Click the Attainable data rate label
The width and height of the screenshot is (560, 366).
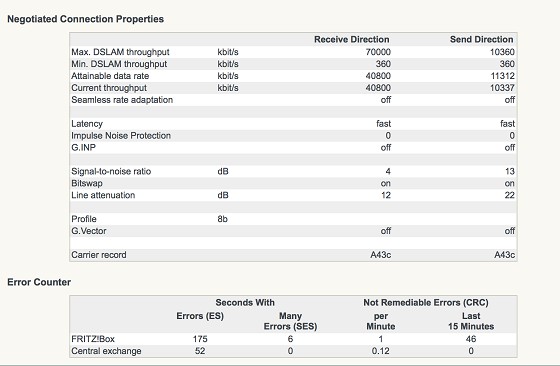tap(110, 76)
